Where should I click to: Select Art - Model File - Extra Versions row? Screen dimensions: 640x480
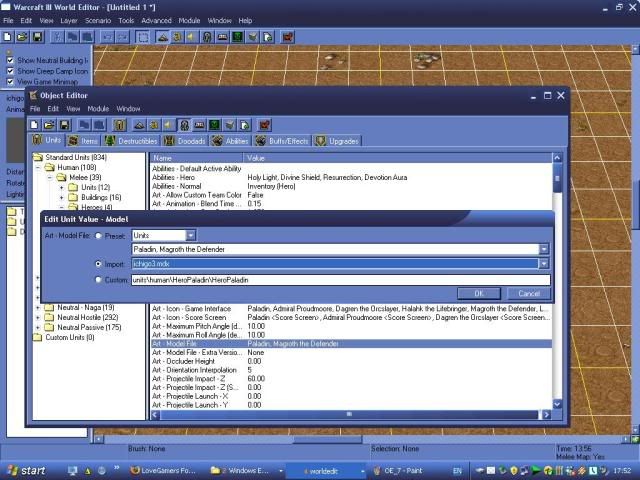(x=351, y=352)
